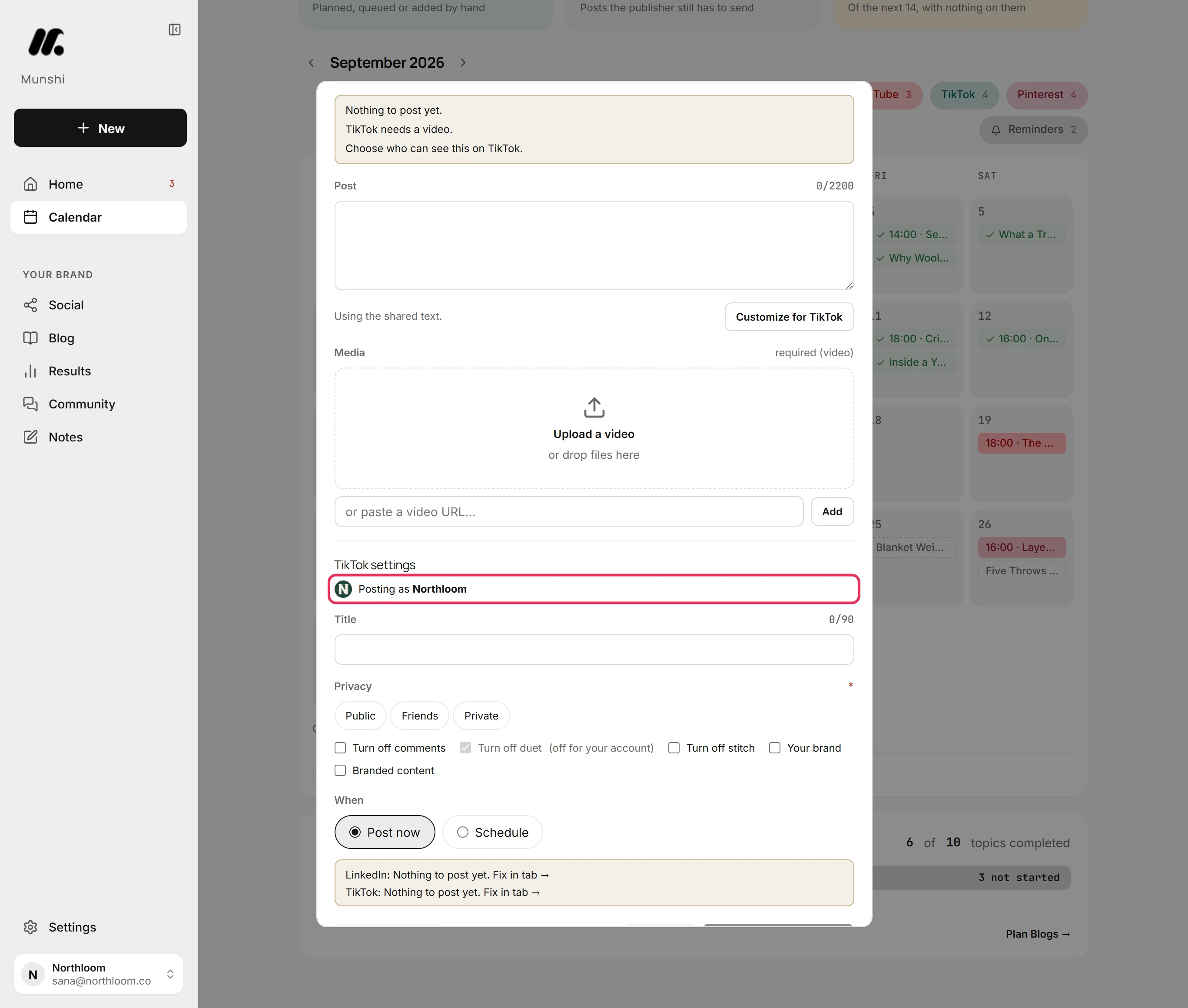The image size is (1188, 1008).
Task: Open Home in the sidebar
Action: [x=98, y=184]
